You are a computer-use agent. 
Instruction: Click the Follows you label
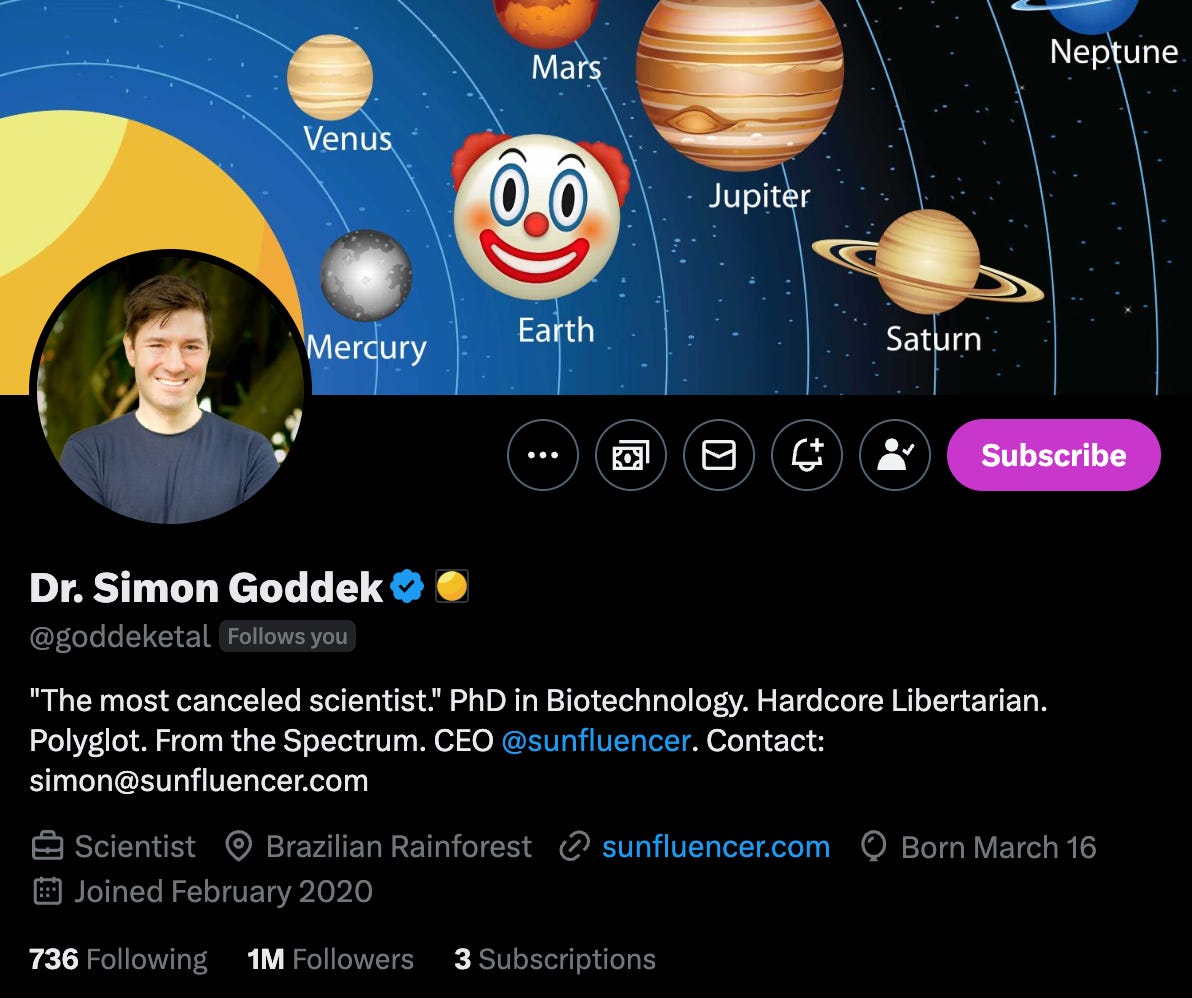pyautogui.click(x=287, y=636)
